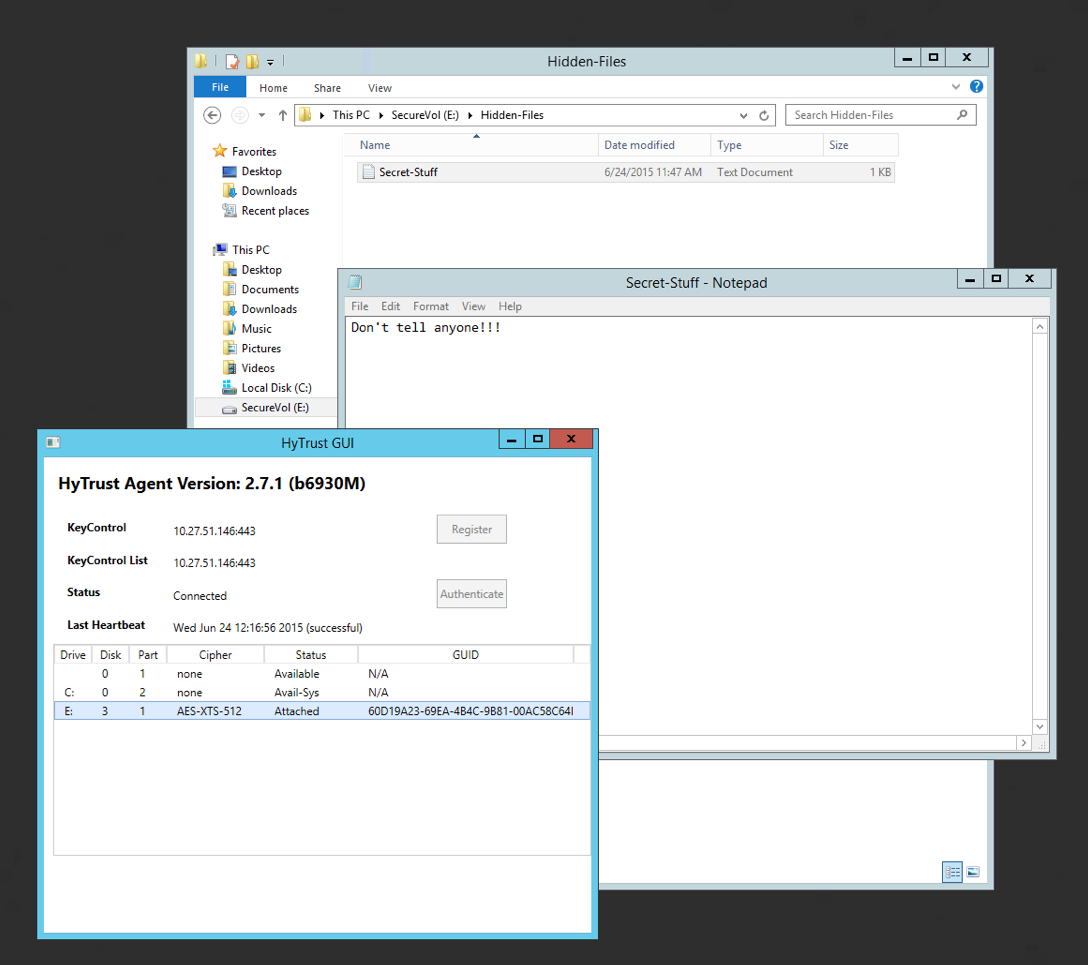The image size is (1088, 965).
Task: Click the HyTrust GUI title bar icon
Action: point(53,443)
